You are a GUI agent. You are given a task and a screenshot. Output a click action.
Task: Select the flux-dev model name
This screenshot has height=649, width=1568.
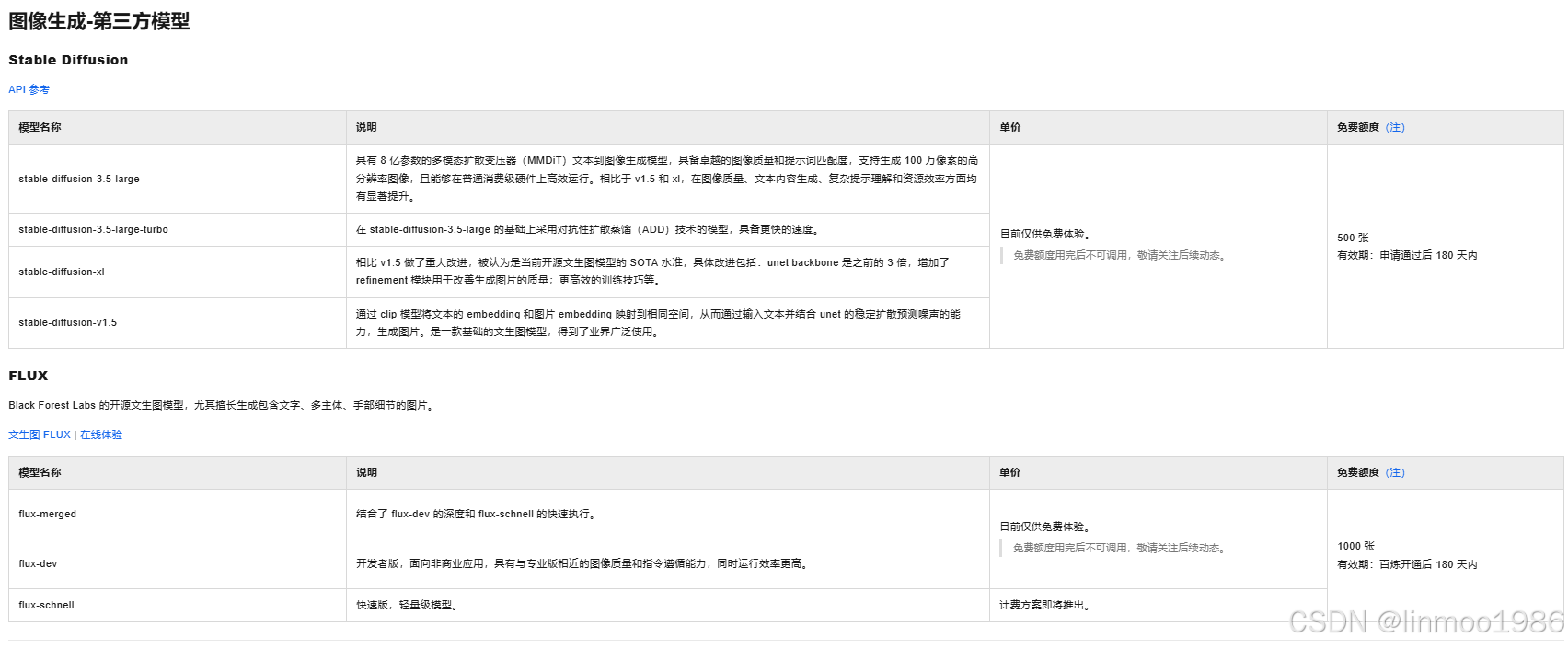38,563
